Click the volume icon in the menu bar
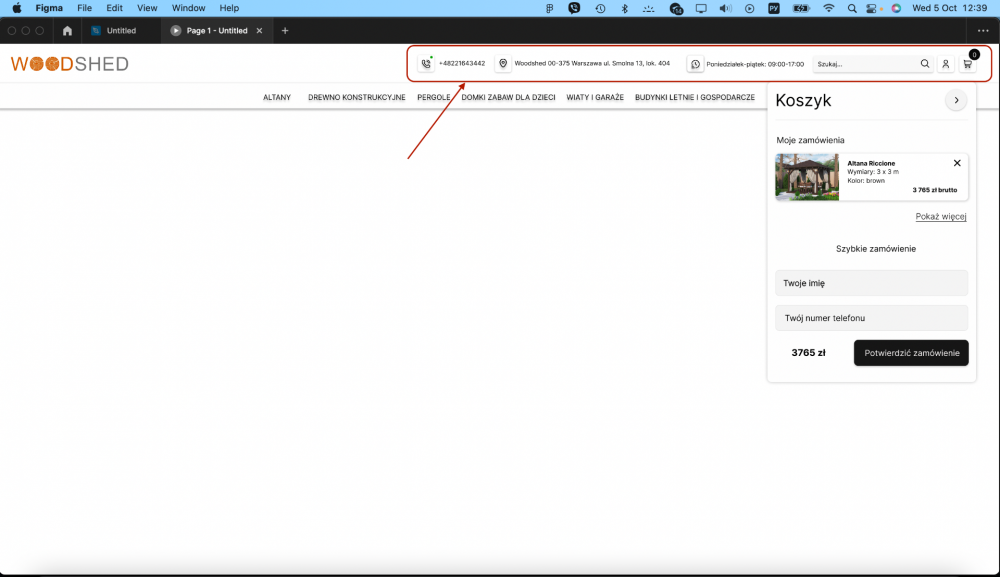1000x577 pixels. [725, 8]
